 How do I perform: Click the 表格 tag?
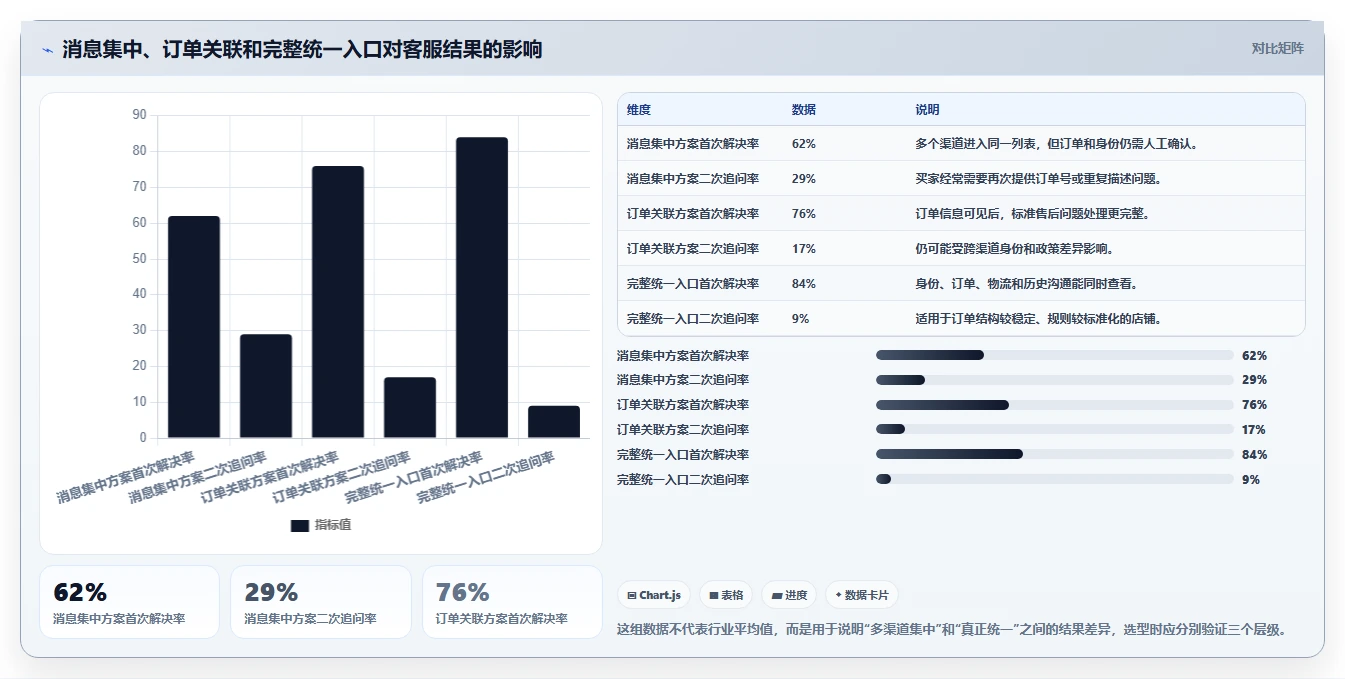point(725,595)
